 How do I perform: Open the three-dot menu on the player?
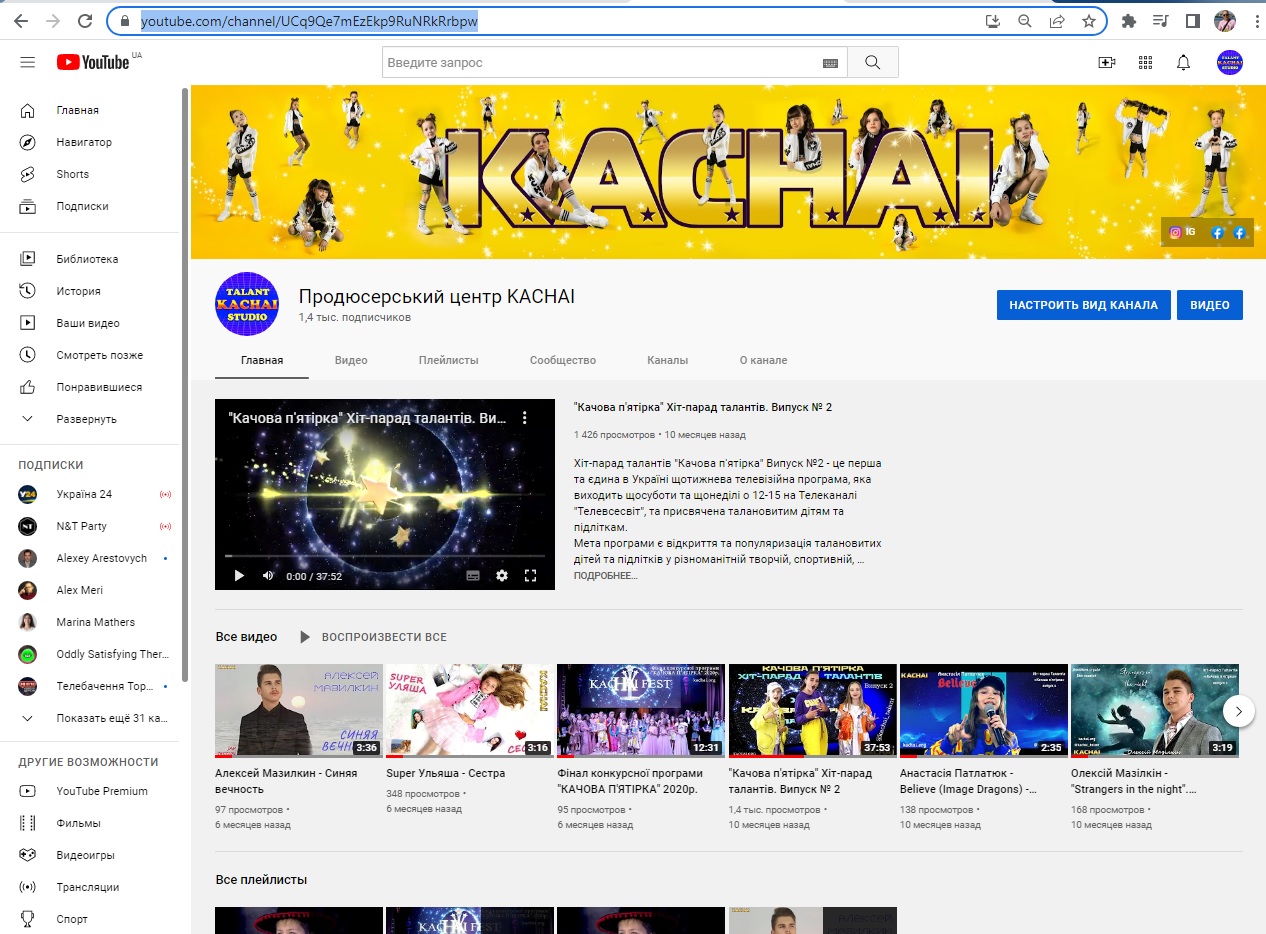point(524,418)
